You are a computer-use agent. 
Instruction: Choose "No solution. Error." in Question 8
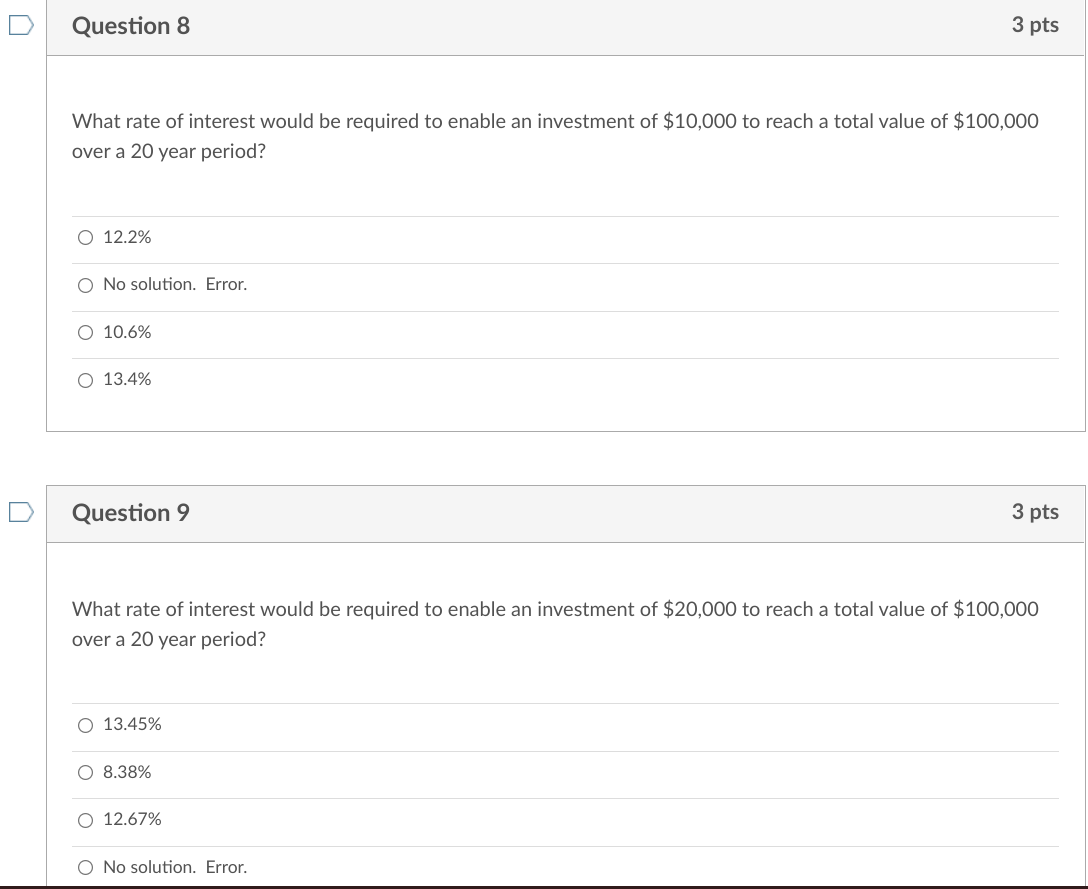pos(86,285)
